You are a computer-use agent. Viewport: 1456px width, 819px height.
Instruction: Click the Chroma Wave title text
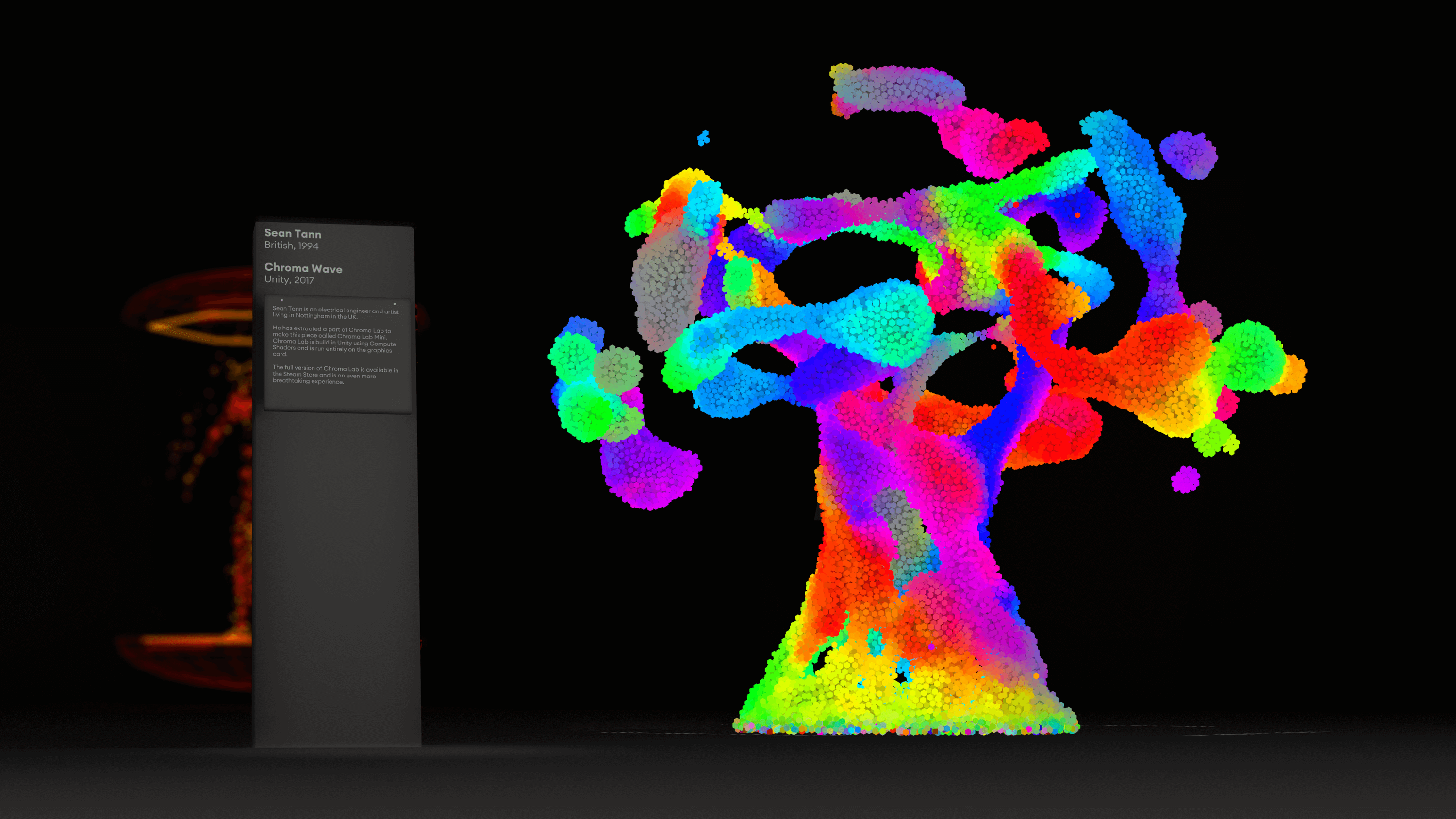click(303, 268)
